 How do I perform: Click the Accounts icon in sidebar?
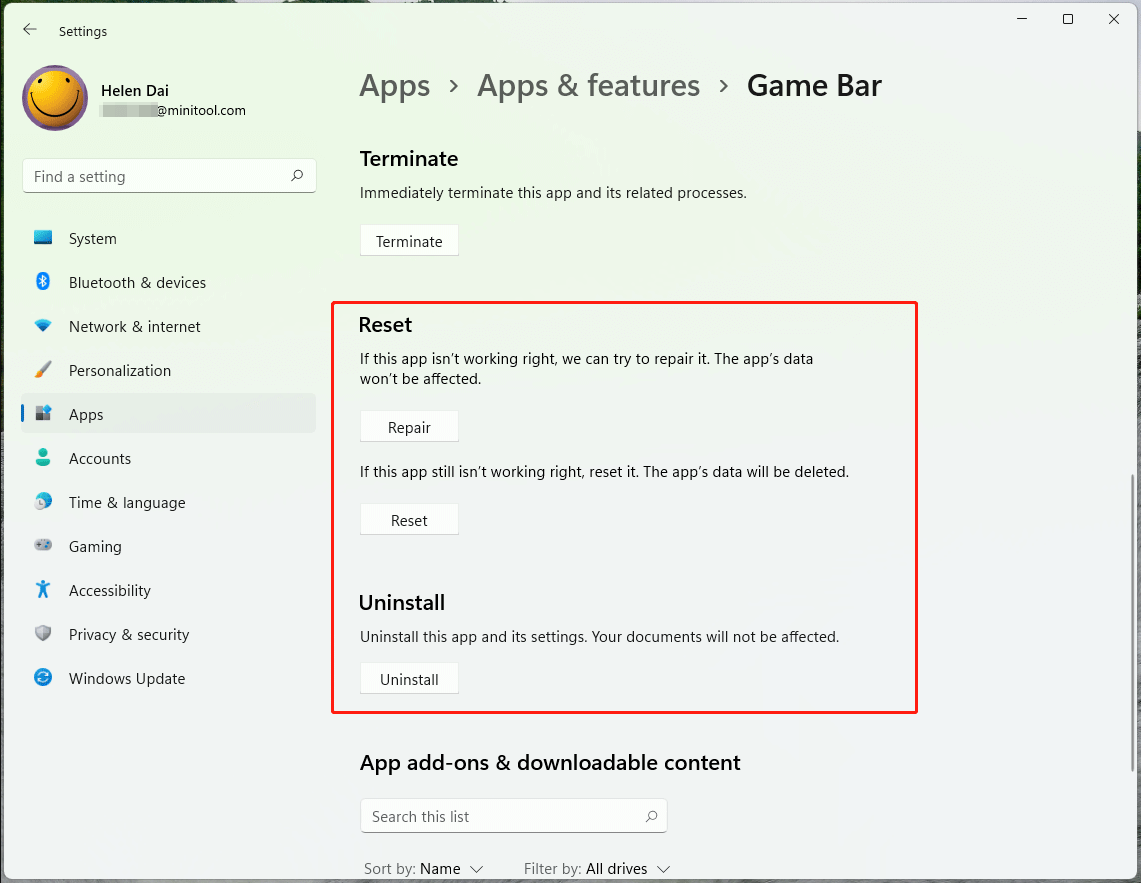pyautogui.click(x=42, y=458)
